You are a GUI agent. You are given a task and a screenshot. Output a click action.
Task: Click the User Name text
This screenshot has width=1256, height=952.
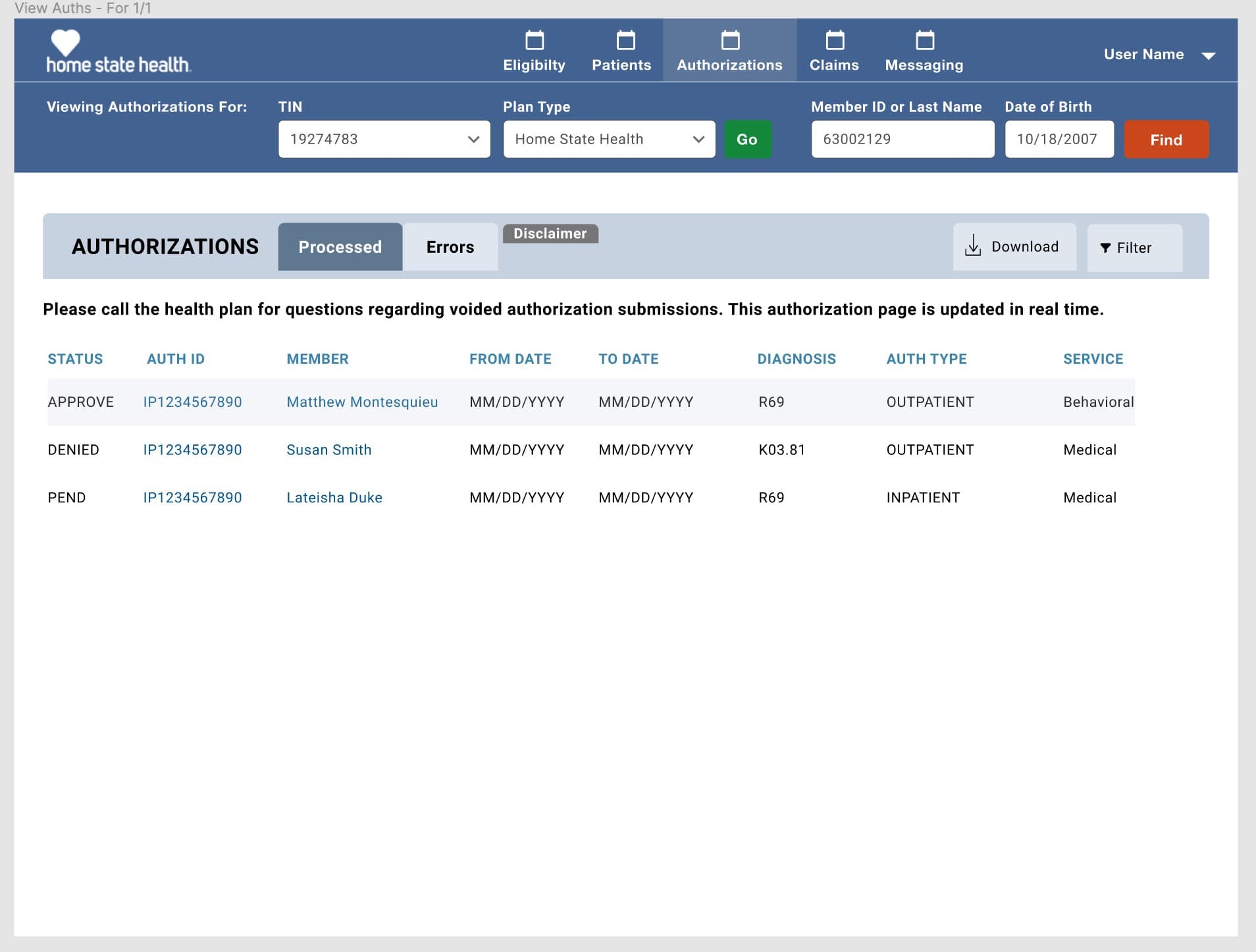pyautogui.click(x=1144, y=55)
